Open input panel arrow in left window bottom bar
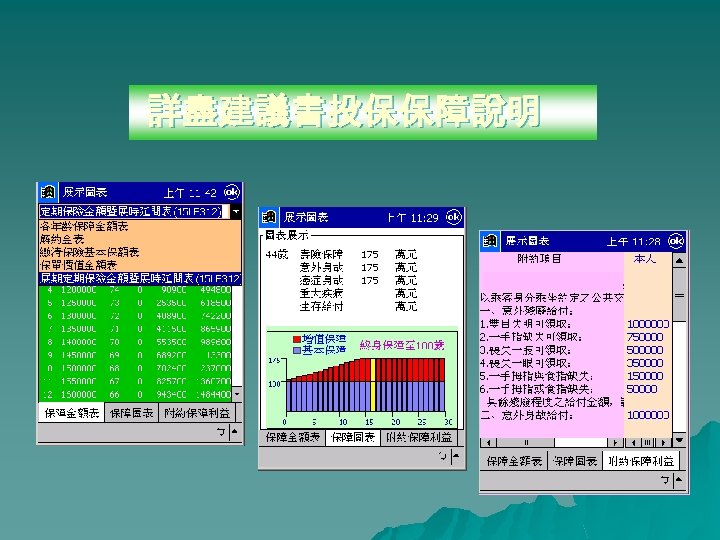This screenshot has height=540, width=720. pyautogui.click(x=235, y=431)
